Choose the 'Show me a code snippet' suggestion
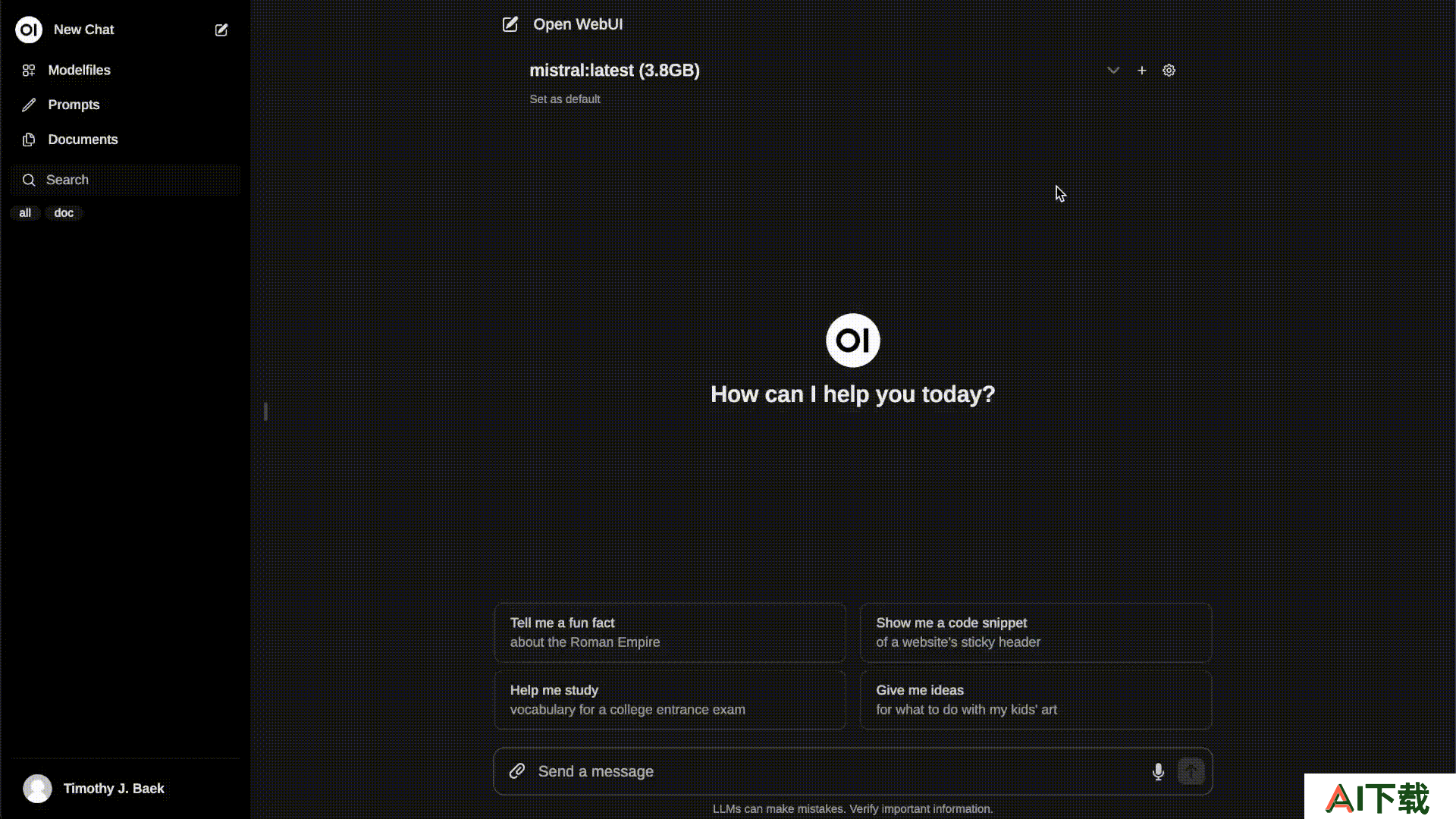1456x819 pixels. 1036,632
